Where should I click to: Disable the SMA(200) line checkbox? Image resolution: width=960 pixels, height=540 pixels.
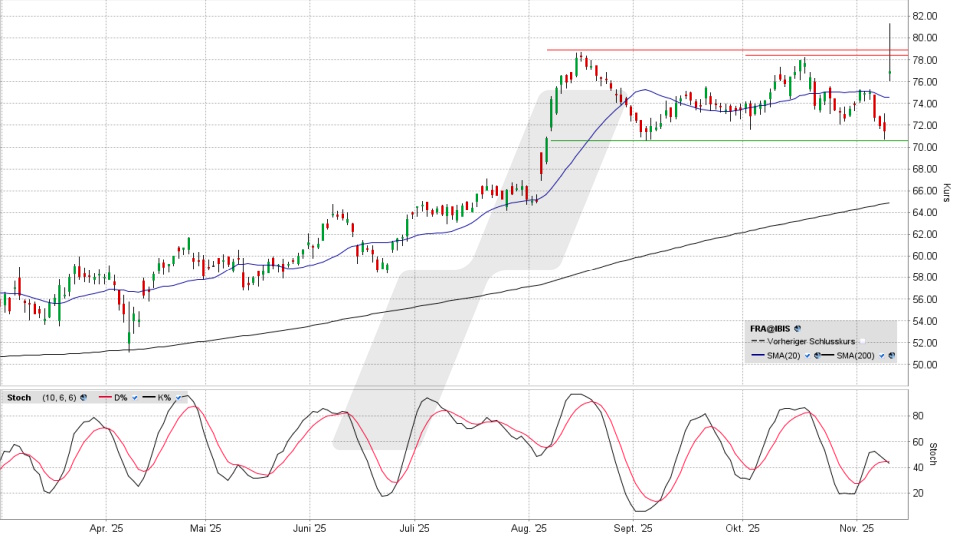pyautogui.click(x=881, y=355)
